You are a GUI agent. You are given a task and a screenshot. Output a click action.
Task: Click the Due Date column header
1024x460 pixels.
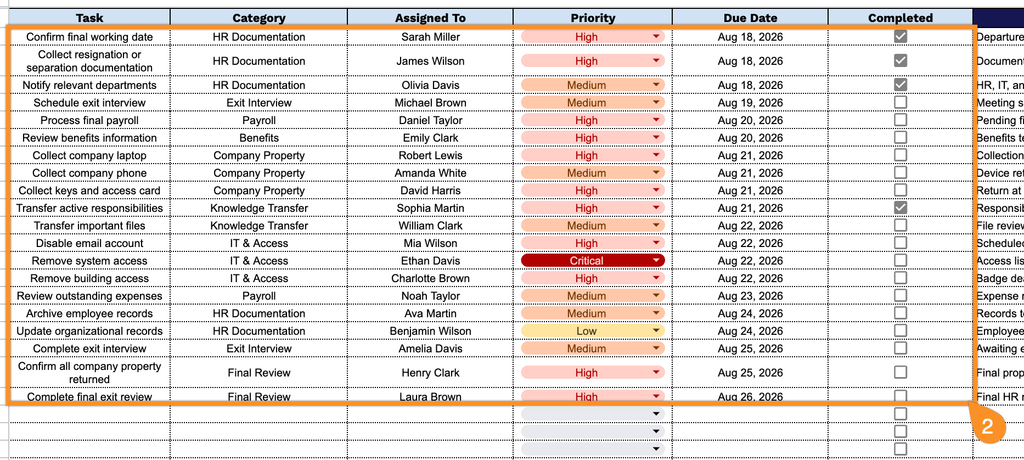pyautogui.click(x=750, y=18)
